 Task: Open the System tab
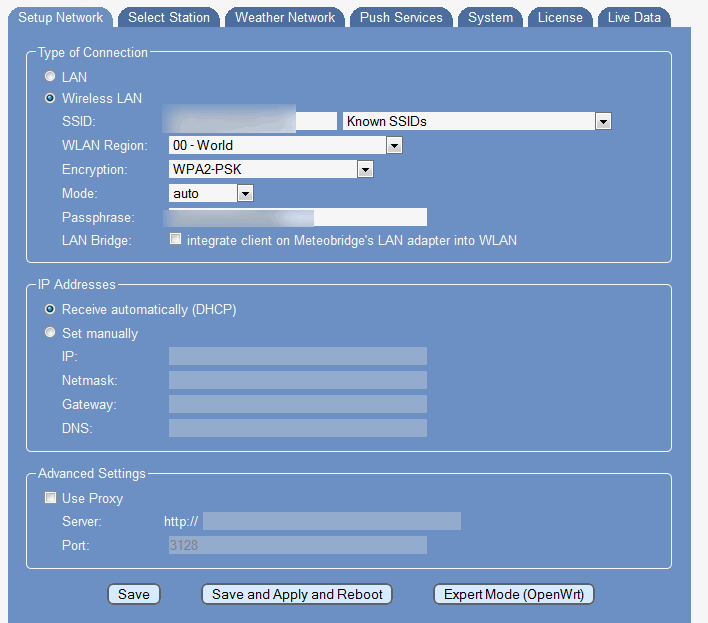pos(490,17)
